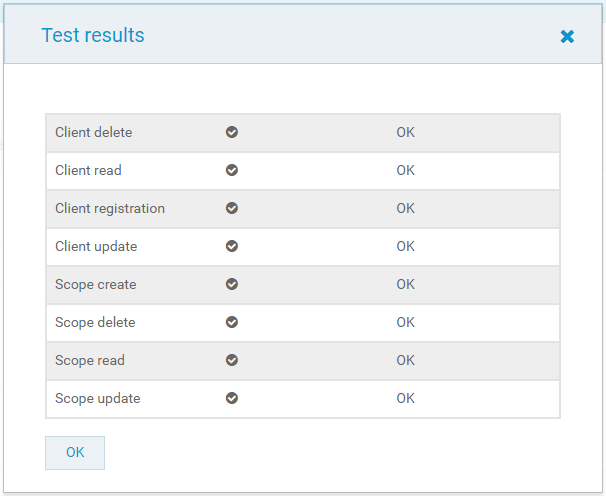Click the check icon for Client update

tap(232, 246)
